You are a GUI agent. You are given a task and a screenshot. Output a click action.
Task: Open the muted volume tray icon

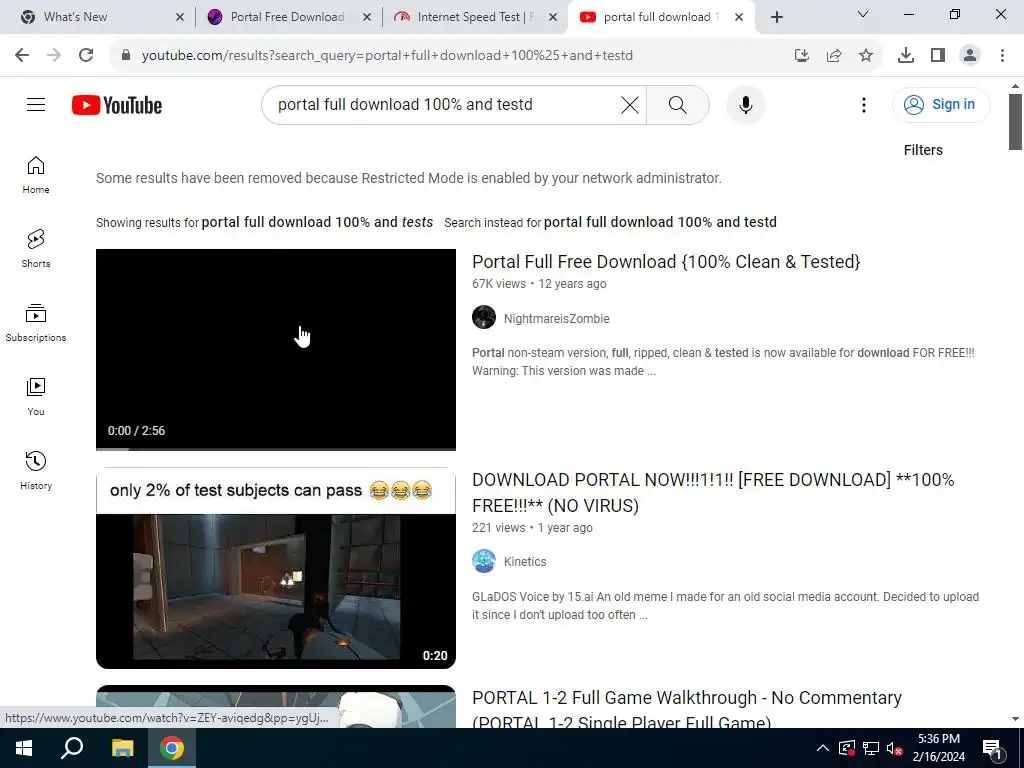click(x=894, y=748)
